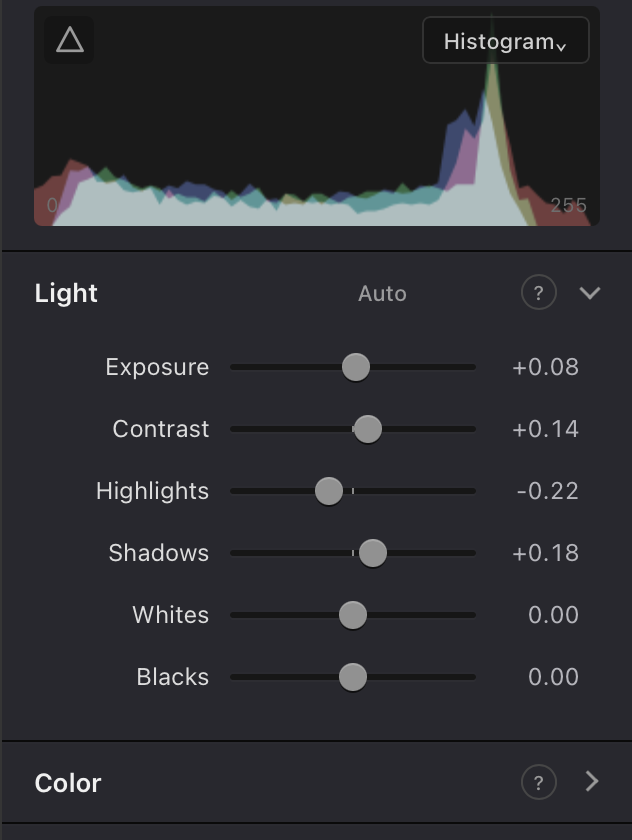Select the Exposure value +0.08 field
This screenshot has width=632, height=840.
545,368
